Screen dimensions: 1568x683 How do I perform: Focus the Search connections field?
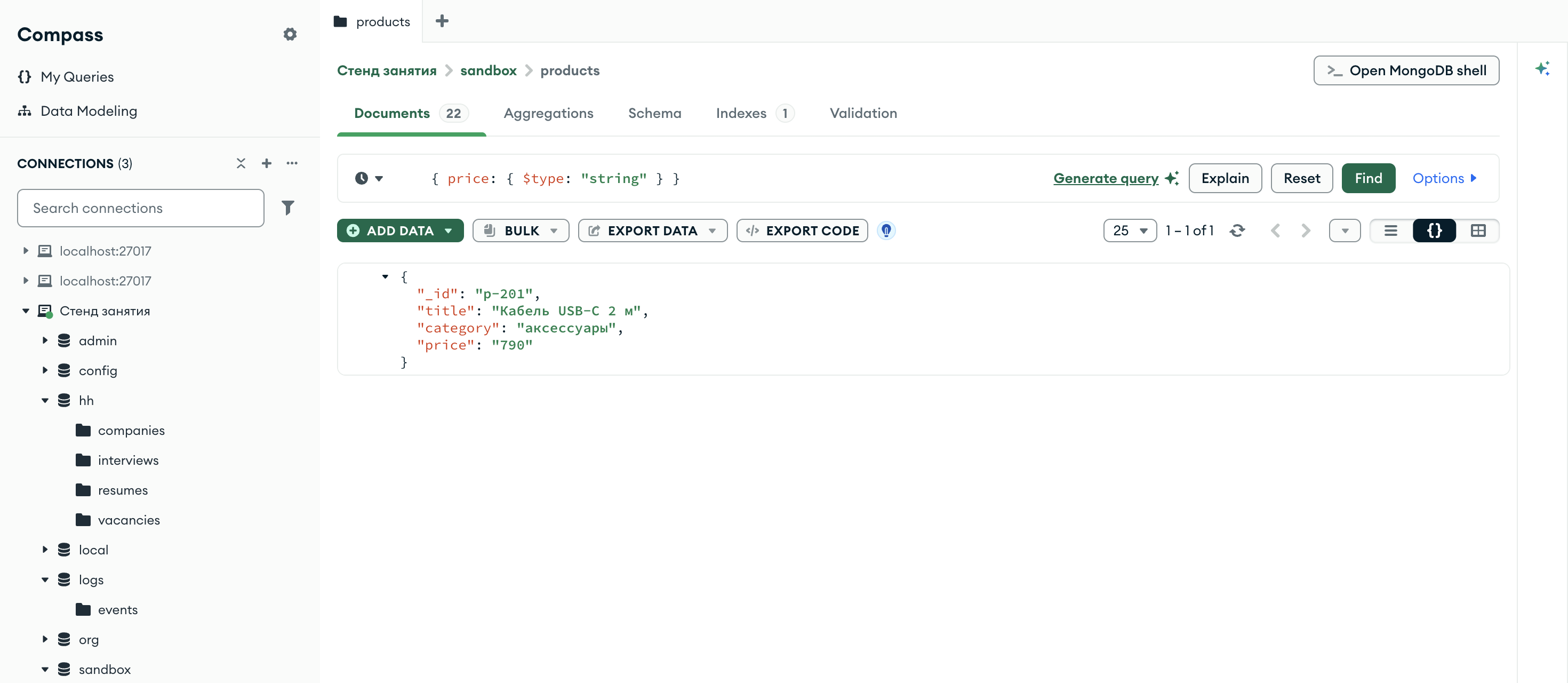click(x=141, y=208)
